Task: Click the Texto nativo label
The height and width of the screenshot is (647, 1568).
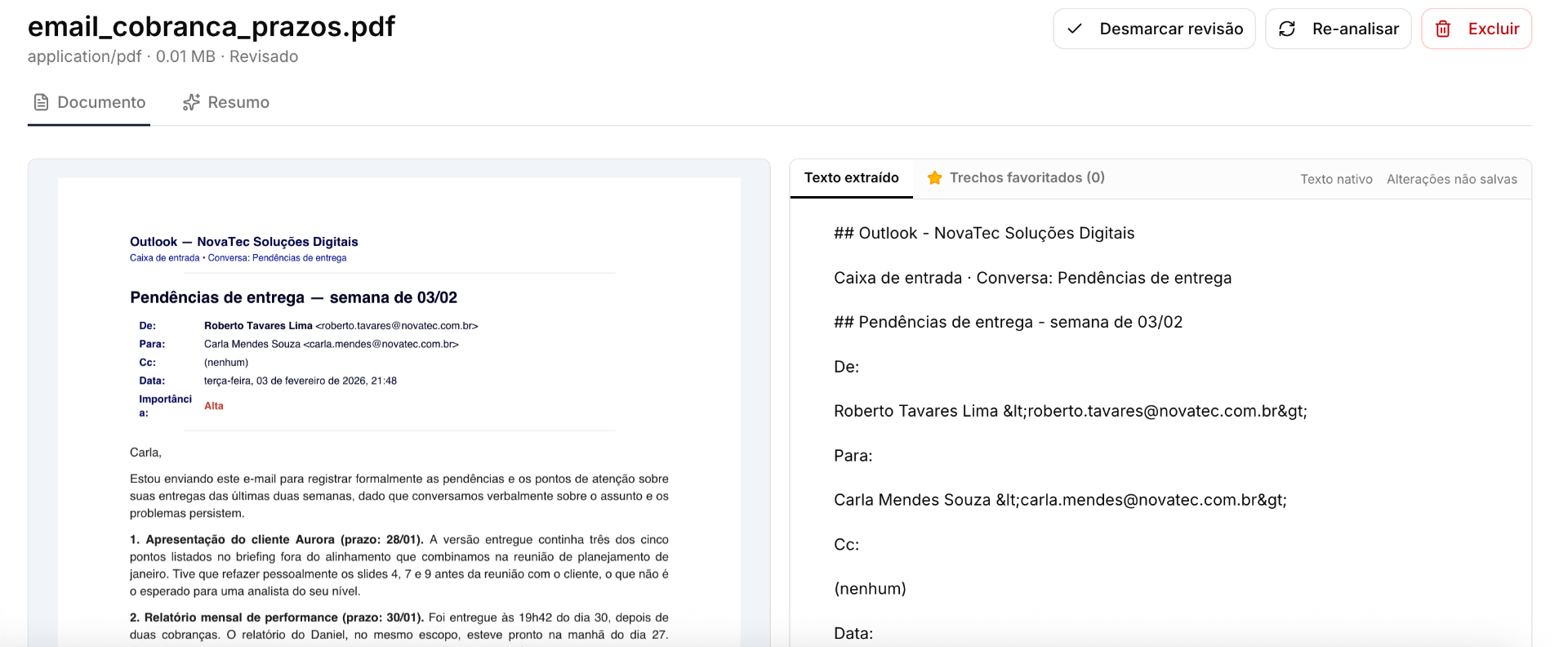Action: tap(1336, 179)
